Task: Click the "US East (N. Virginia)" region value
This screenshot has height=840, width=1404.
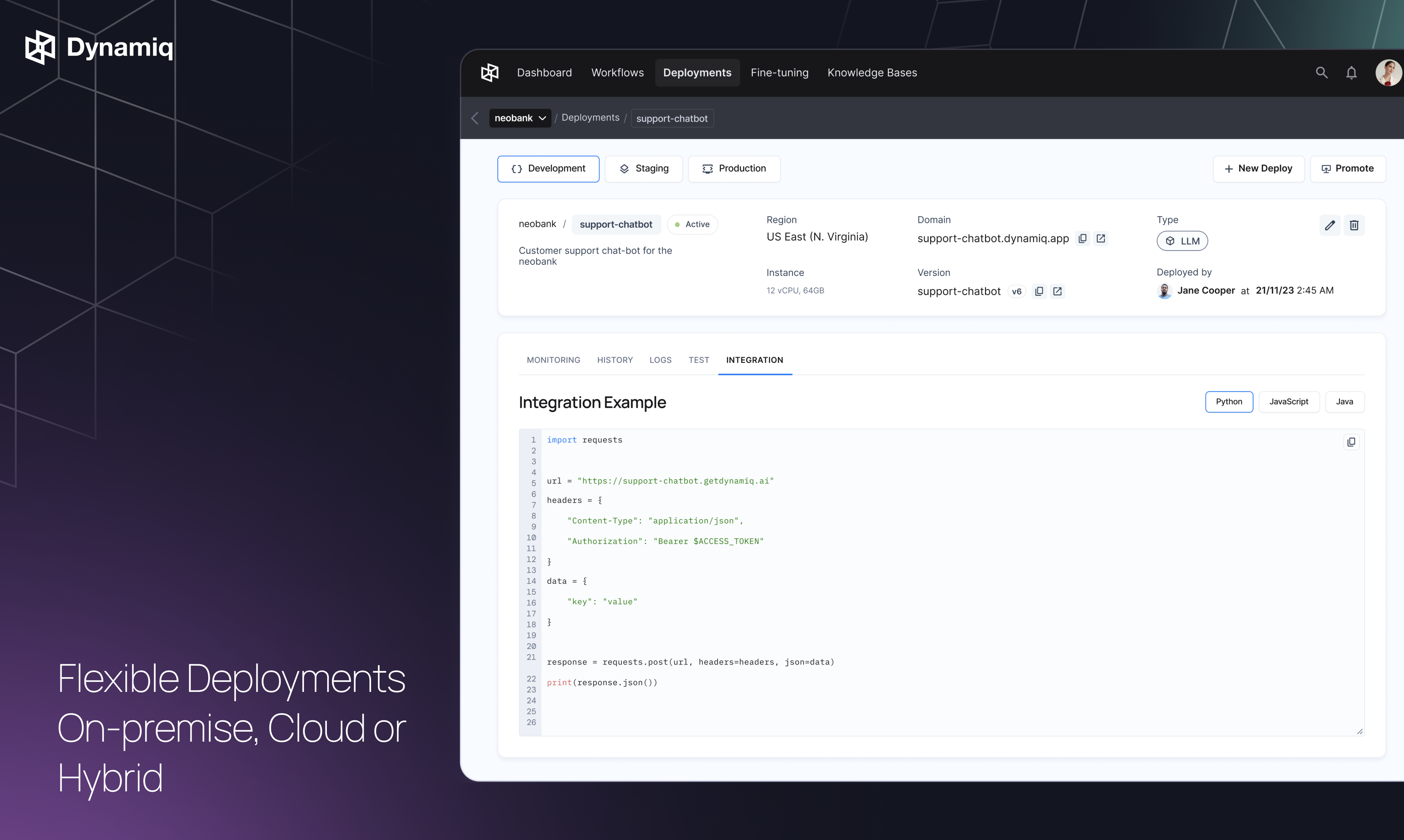Action: coord(817,237)
